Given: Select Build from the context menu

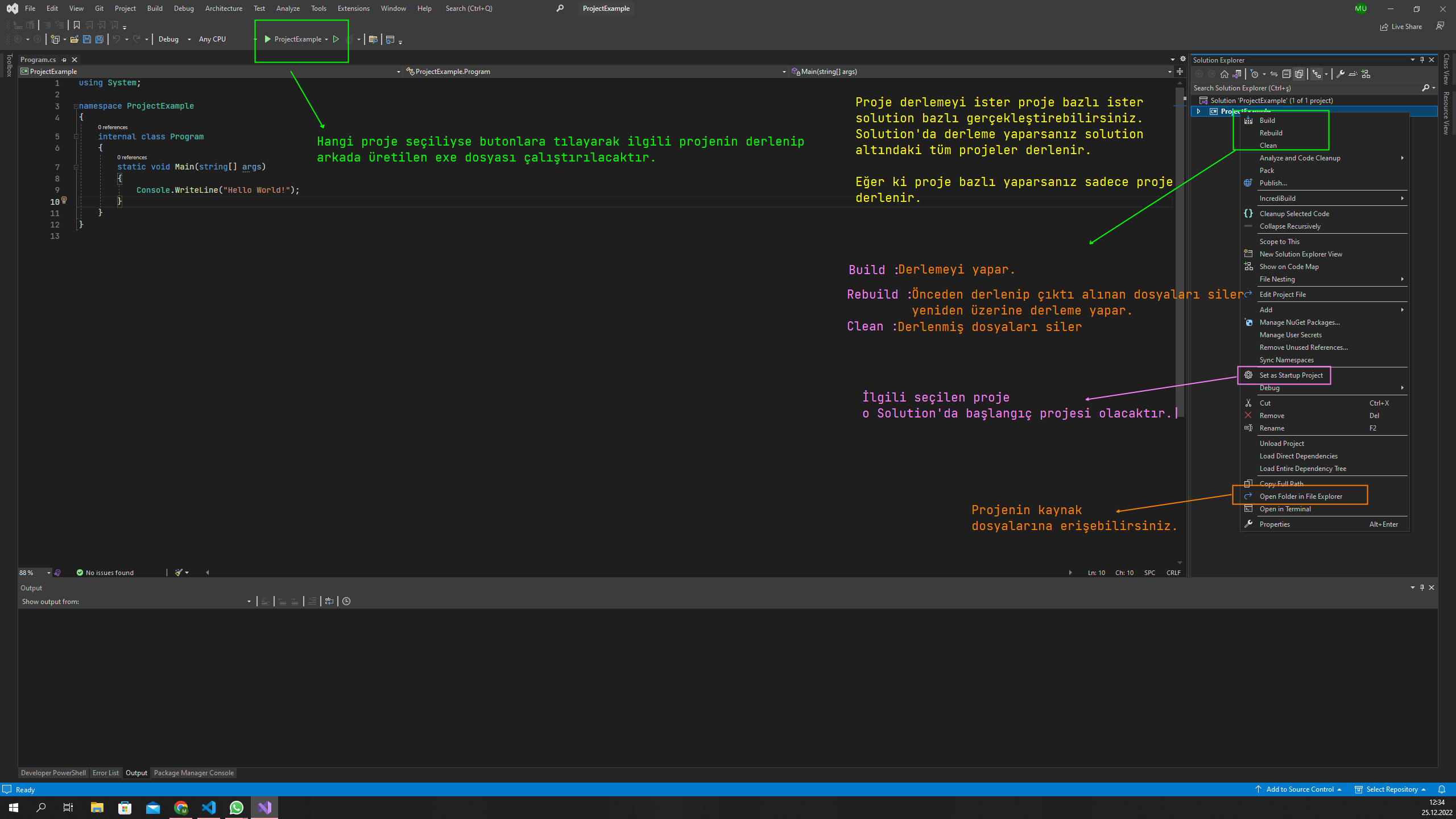Looking at the screenshot, I should [1324, 121].
